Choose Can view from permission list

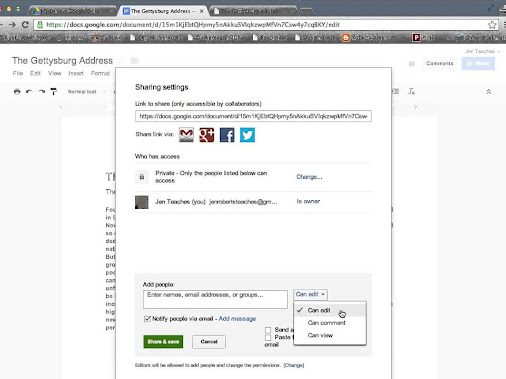click(x=320, y=335)
